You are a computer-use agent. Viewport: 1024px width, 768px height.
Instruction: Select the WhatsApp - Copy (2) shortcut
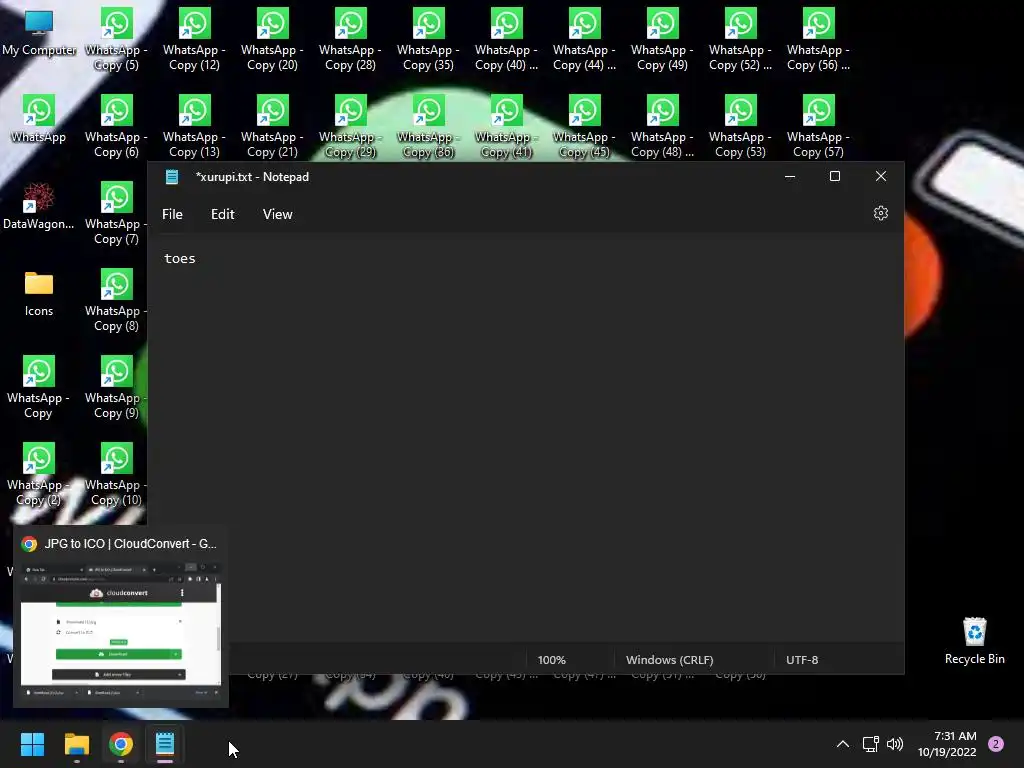click(x=39, y=474)
